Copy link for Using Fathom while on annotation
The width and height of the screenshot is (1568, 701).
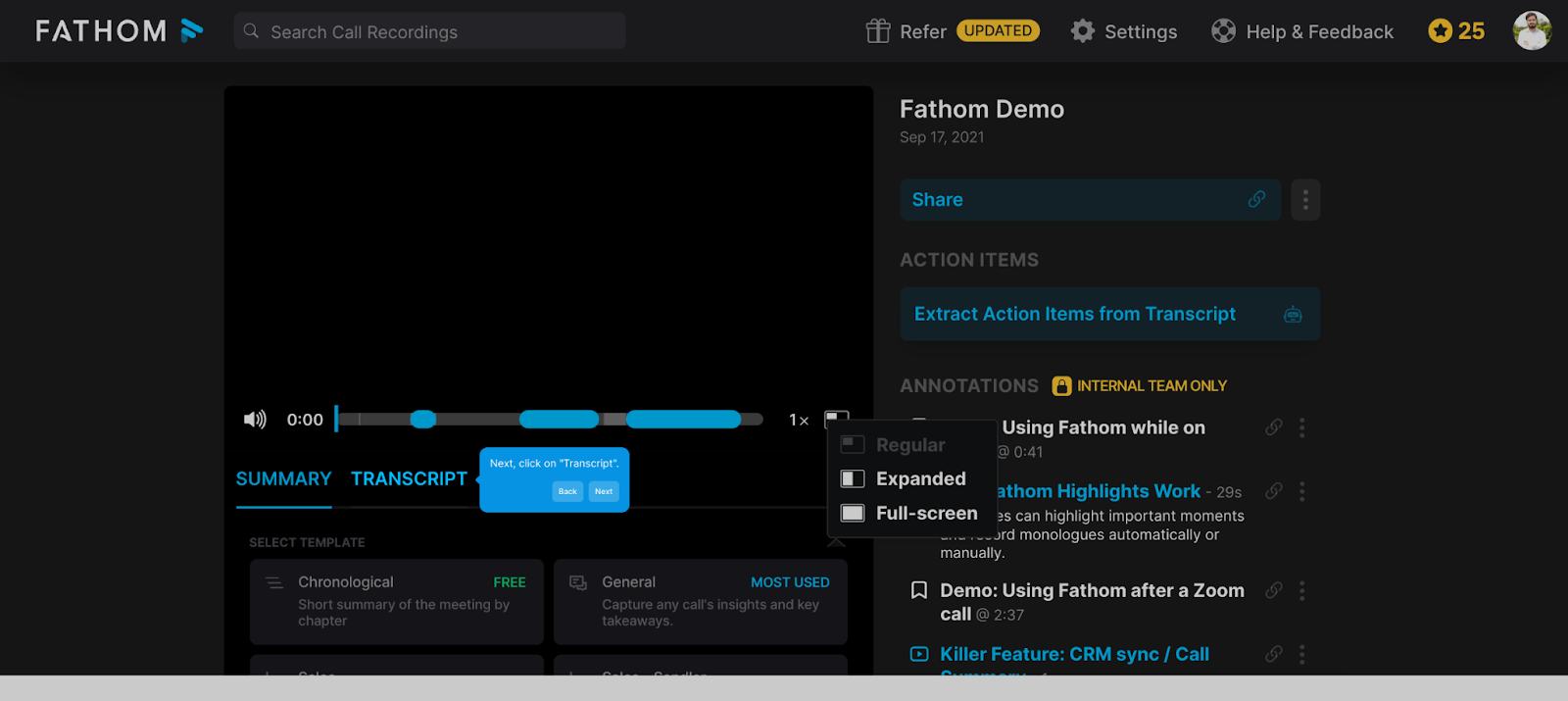click(x=1273, y=427)
